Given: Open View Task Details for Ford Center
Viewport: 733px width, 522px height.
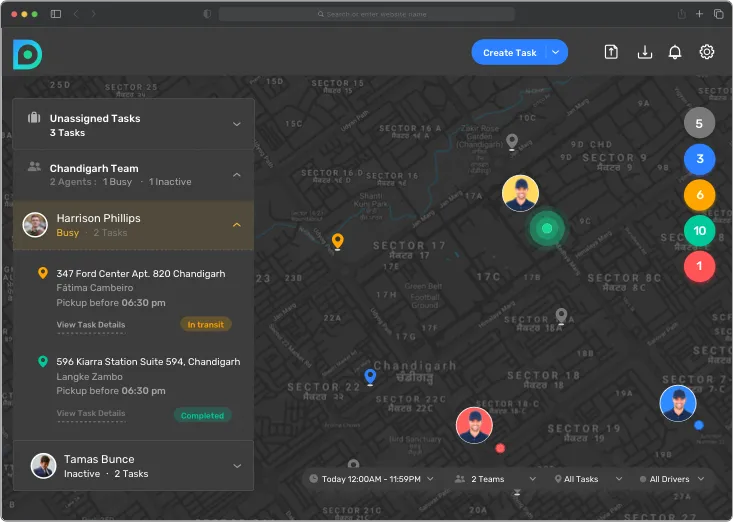Looking at the screenshot, I should coord(91,325).
